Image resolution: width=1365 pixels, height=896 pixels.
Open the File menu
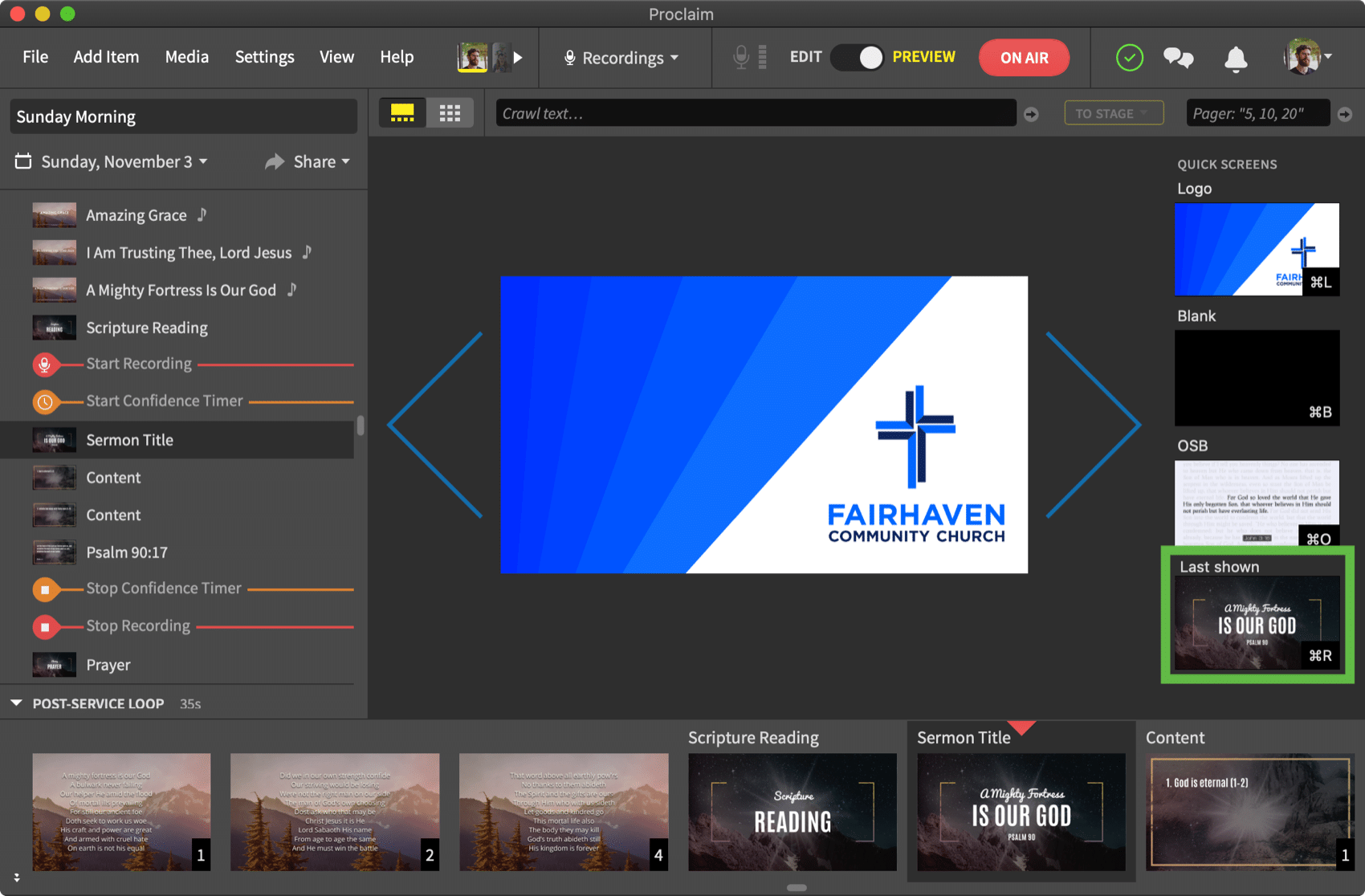click(x=35, y=57)
